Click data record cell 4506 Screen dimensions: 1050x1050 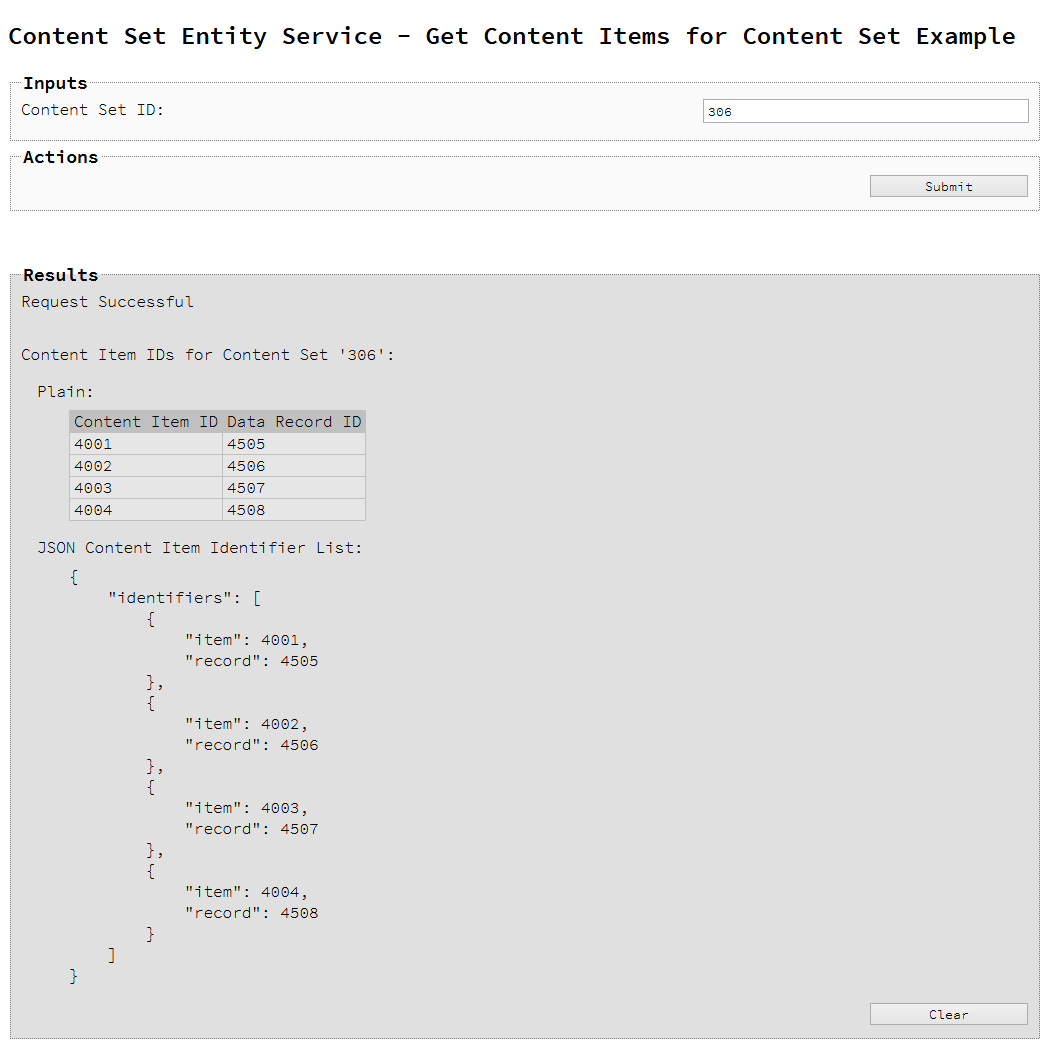click(294, 466)
